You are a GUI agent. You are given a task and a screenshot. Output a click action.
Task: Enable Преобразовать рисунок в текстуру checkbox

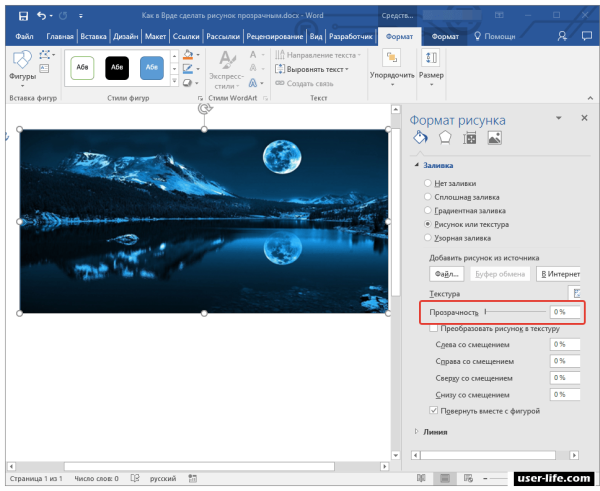(x=432, y=327)
